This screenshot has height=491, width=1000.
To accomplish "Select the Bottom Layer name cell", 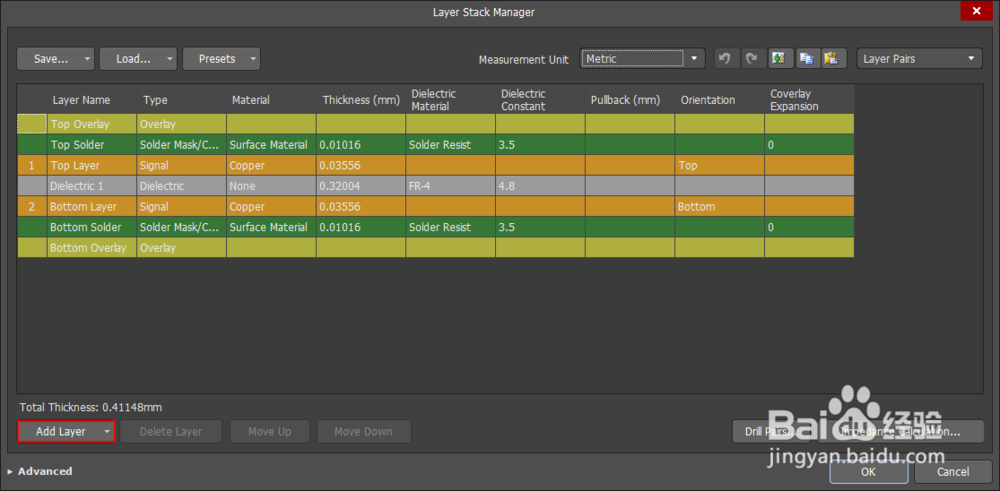I will 92,207.
